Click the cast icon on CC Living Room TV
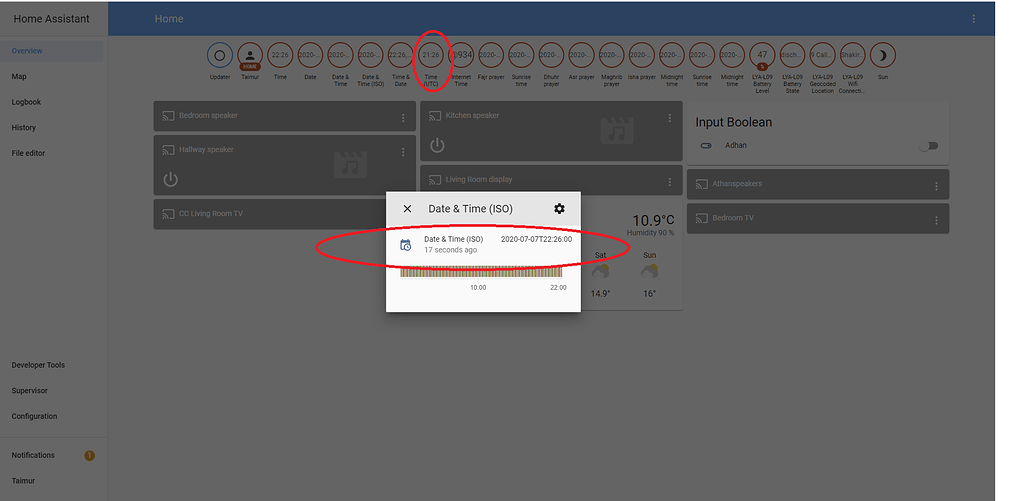 [x=168, y=214]
